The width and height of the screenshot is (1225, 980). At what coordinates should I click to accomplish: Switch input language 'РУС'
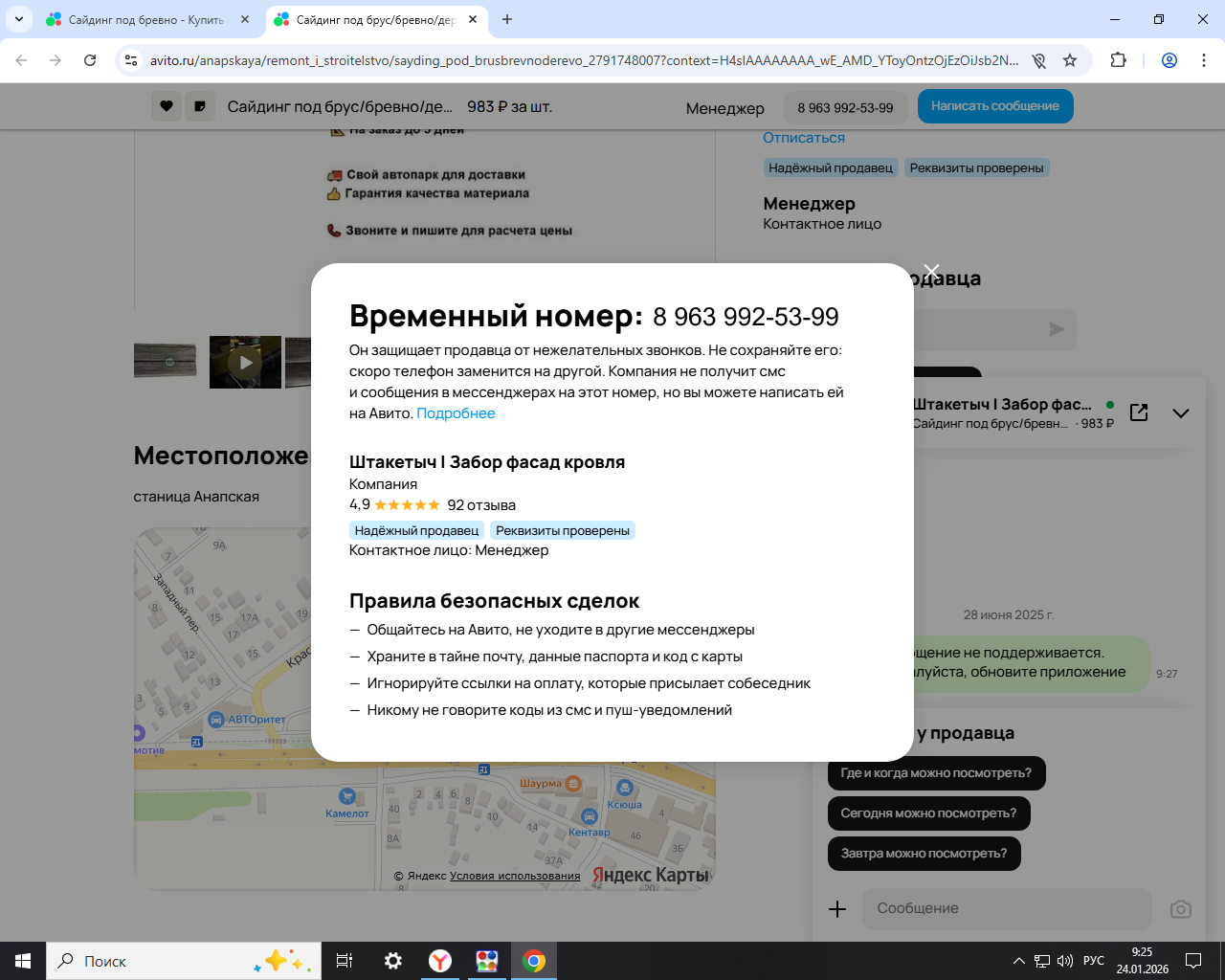coord(1094,961)
